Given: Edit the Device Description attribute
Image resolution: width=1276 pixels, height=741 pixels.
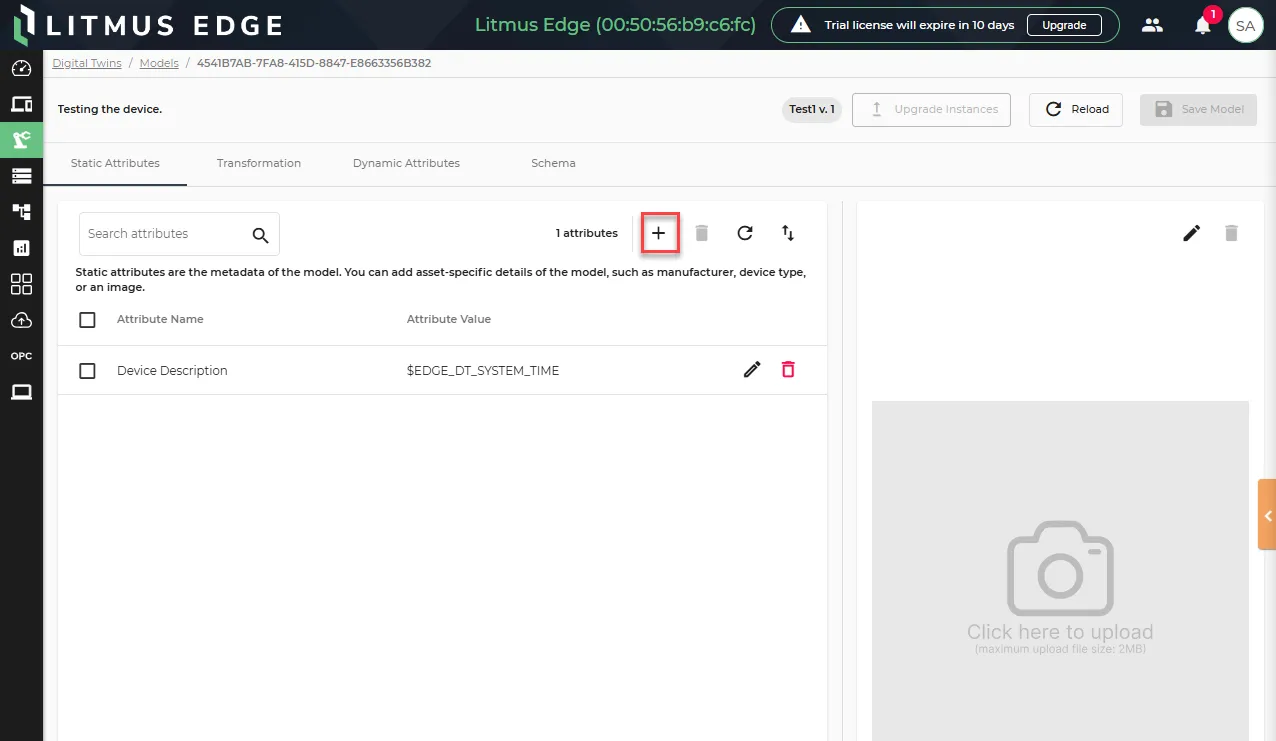Looking at the screenshot, I should (752, 370).
